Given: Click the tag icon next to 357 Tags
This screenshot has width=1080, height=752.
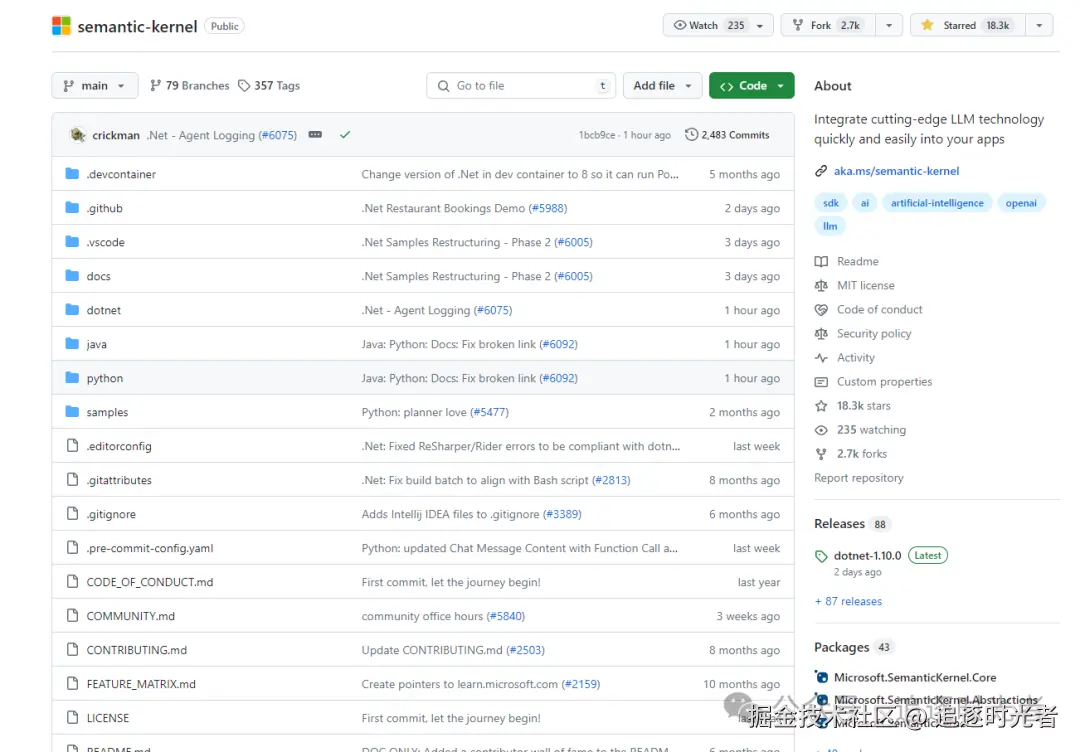Looking at the screenshot, I should click(x=244, y=85).
